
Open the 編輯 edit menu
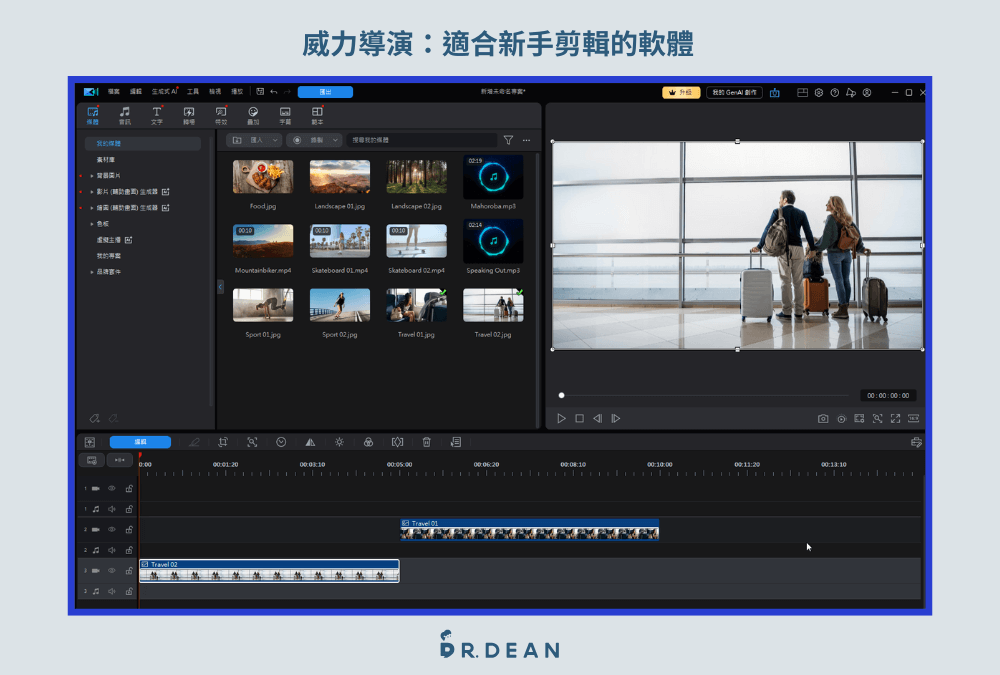[x=136, y=92]
